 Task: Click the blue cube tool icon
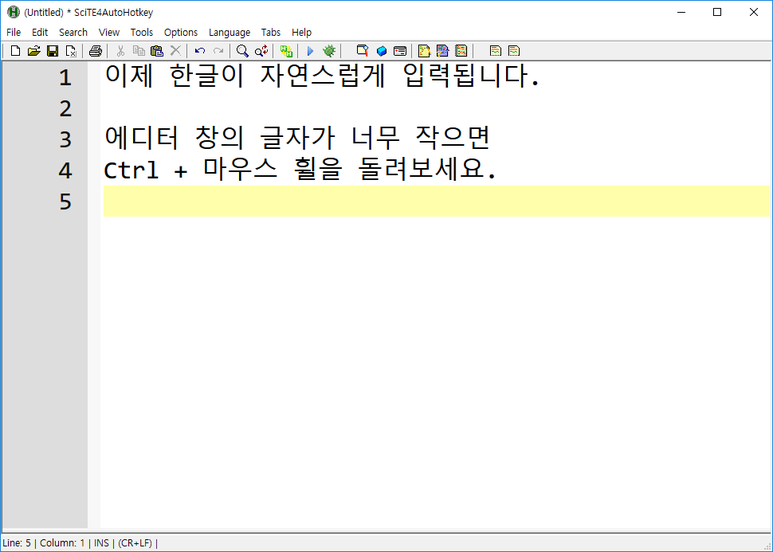point(381,51)
